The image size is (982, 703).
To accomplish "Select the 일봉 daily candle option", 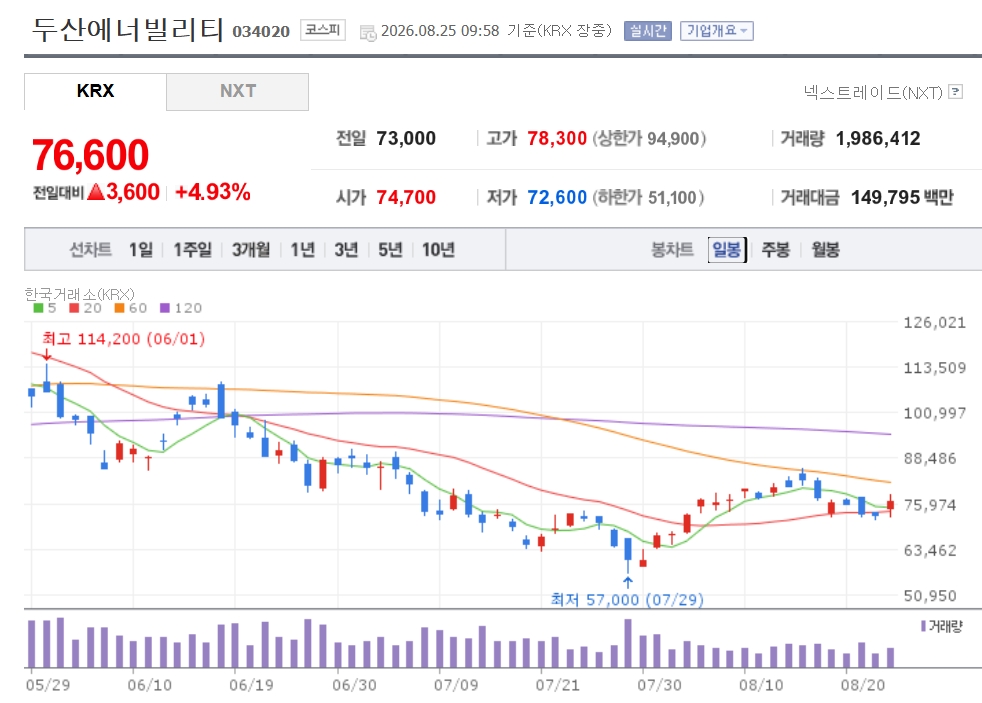I will pyautogui.click(x=727, y=250).
